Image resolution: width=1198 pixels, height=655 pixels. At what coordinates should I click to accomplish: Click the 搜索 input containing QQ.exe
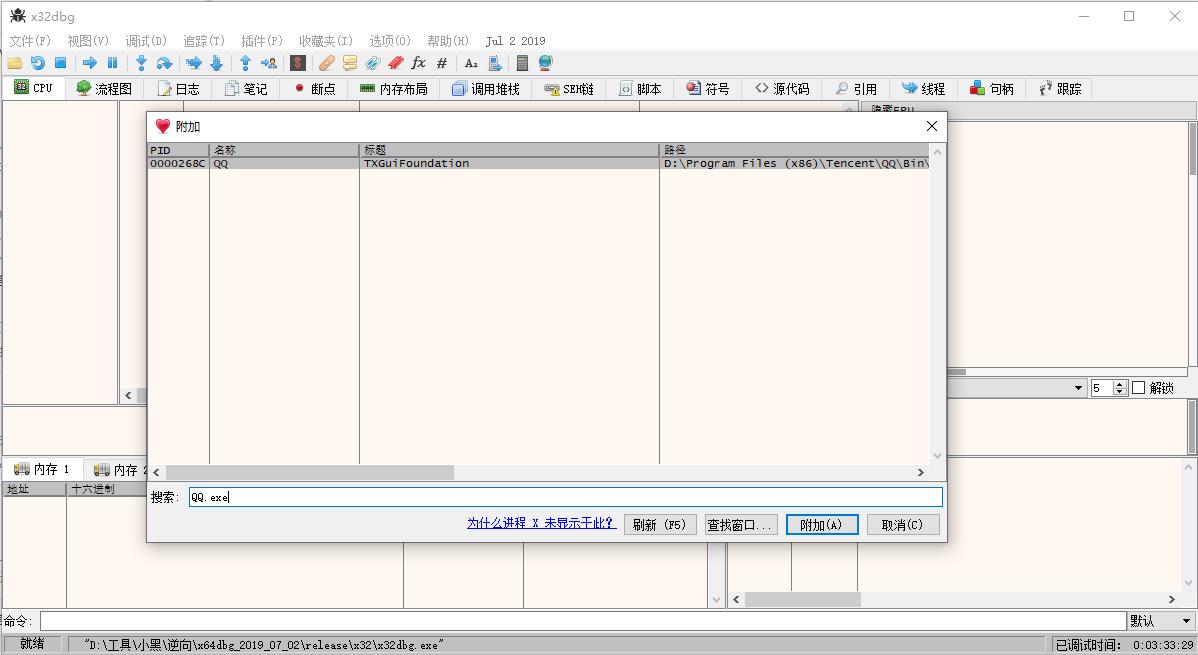[565, 496]
